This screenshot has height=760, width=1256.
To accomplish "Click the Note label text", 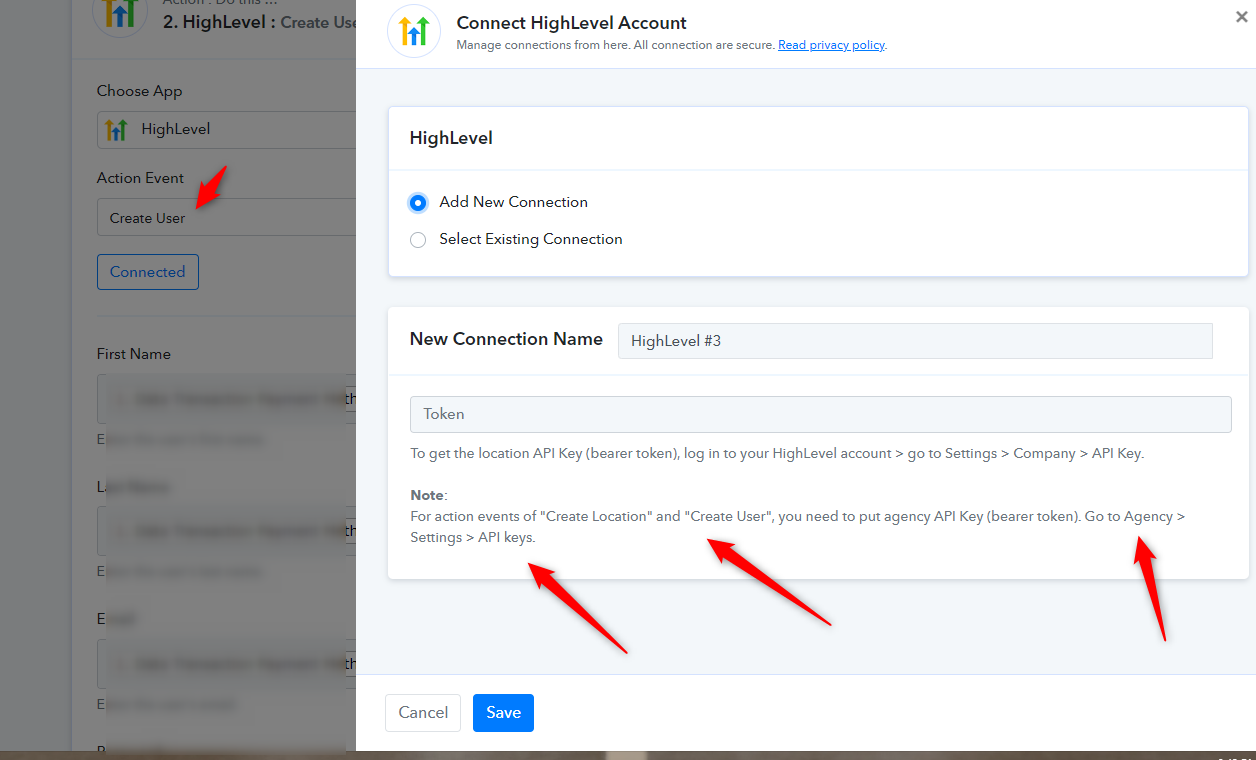I will click(x=429, y=495).
